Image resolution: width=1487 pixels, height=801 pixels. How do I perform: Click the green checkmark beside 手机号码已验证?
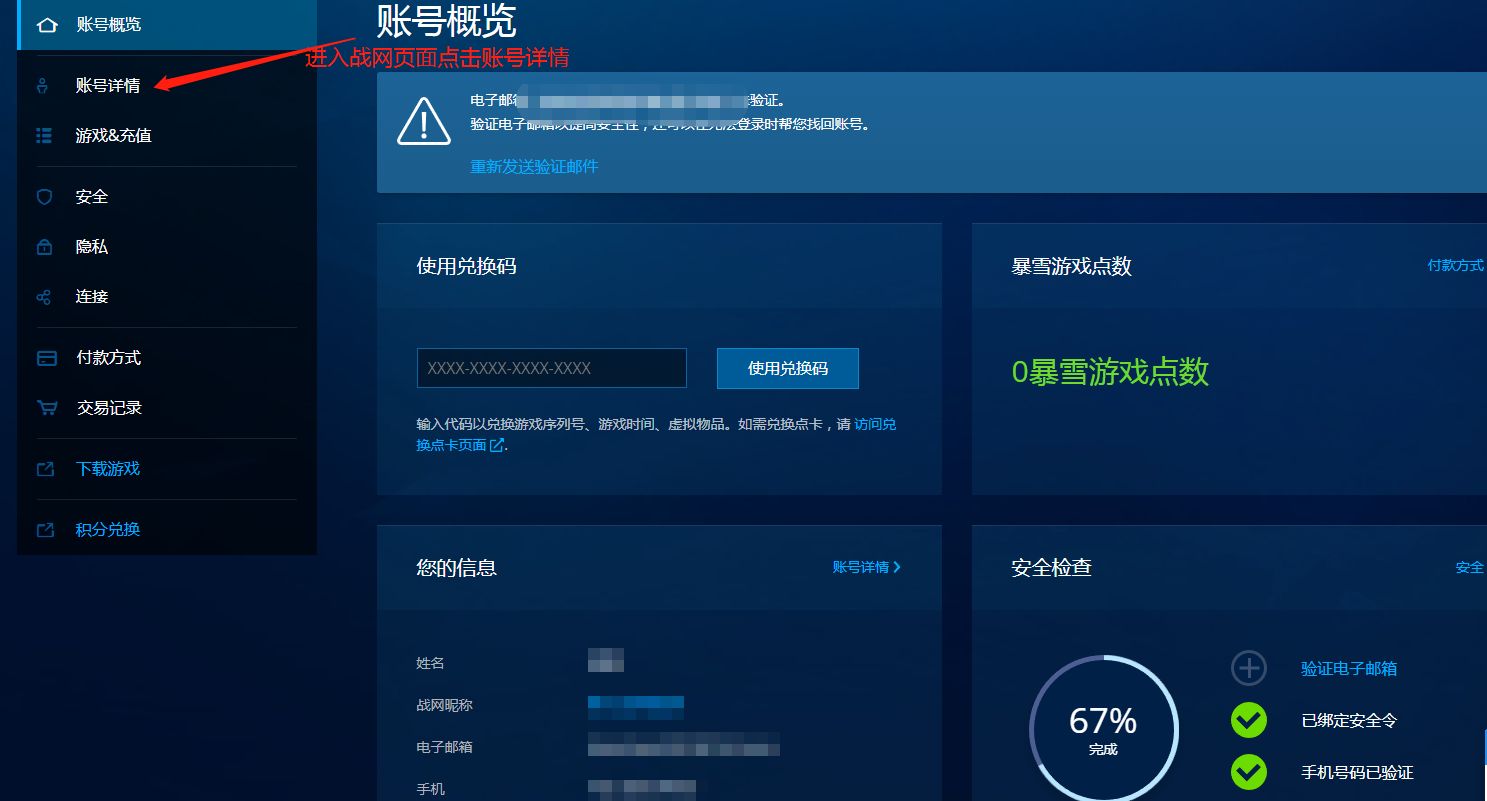pos(1249,772)
